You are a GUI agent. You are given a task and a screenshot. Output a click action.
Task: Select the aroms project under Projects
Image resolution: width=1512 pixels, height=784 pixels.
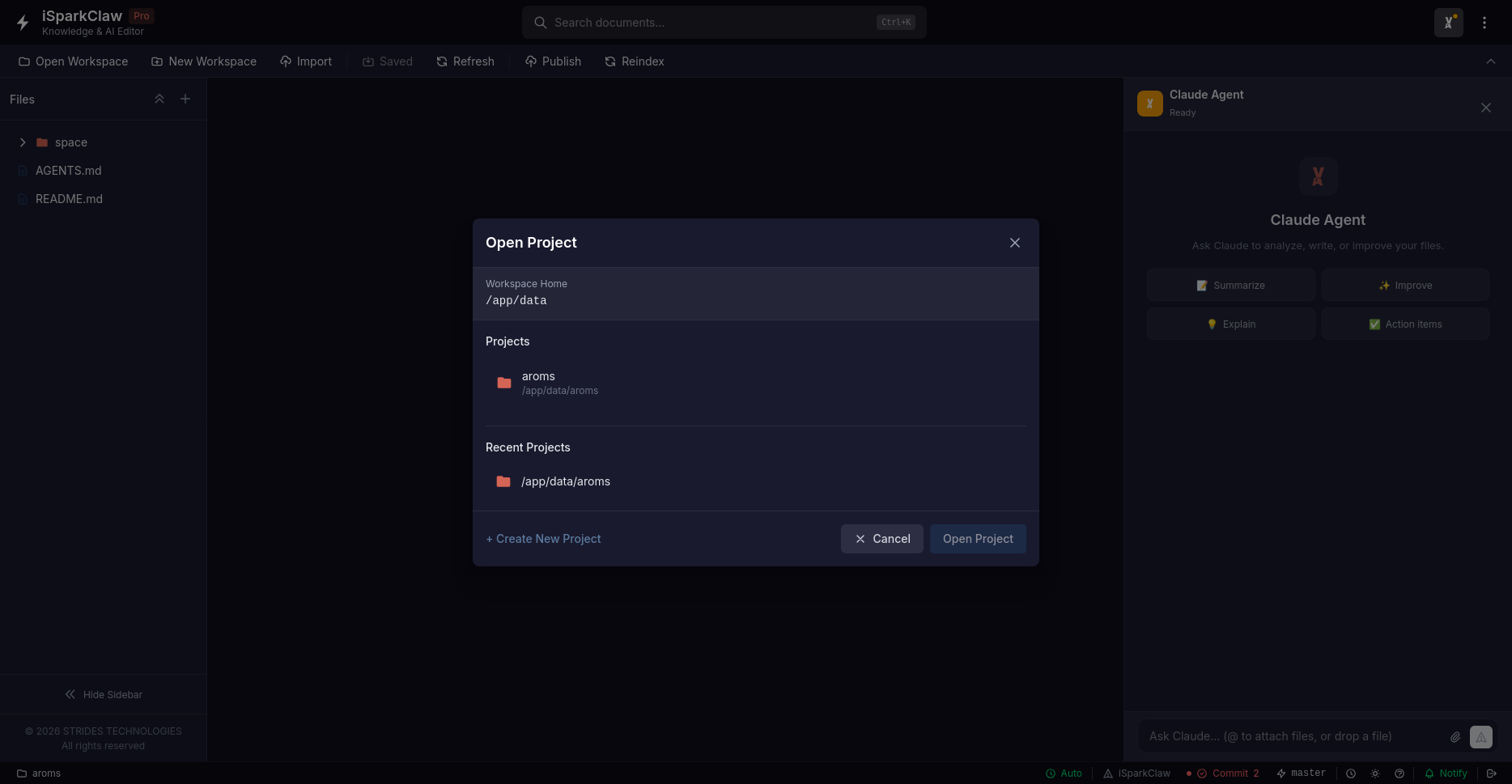(756, 383)
